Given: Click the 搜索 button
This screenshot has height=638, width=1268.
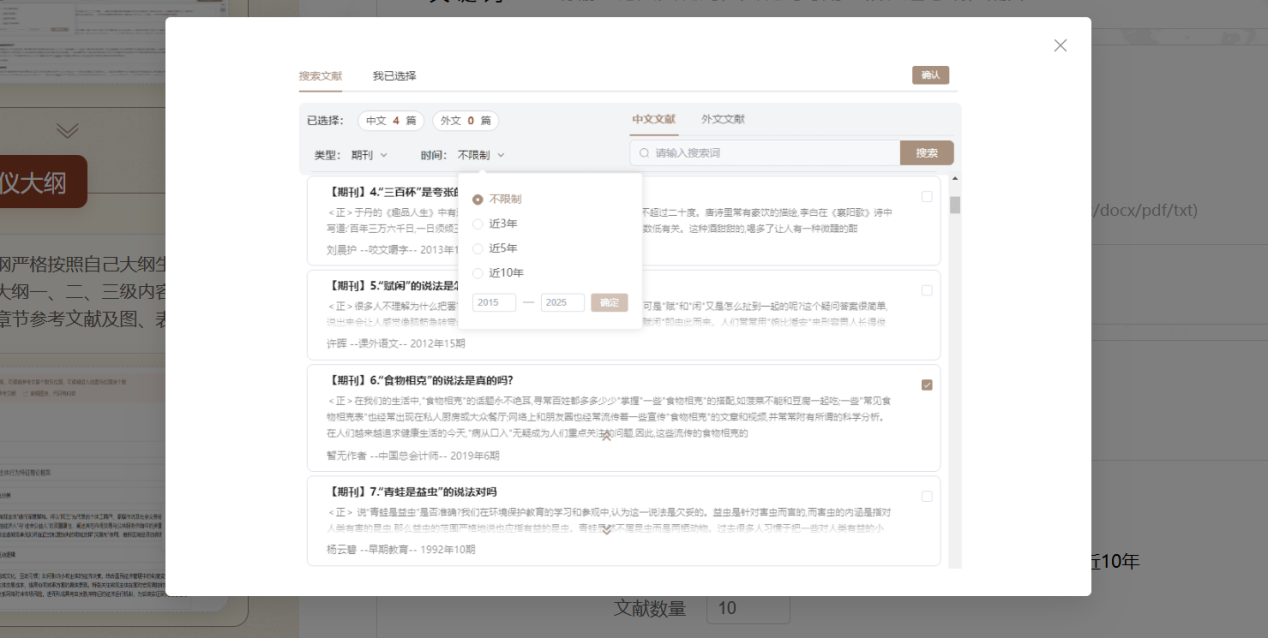Looking at the screenshot, I should point(927,153).
